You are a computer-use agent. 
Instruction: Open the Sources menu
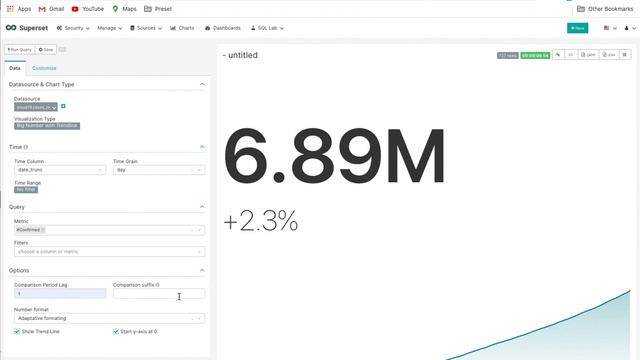click(146, 28)
